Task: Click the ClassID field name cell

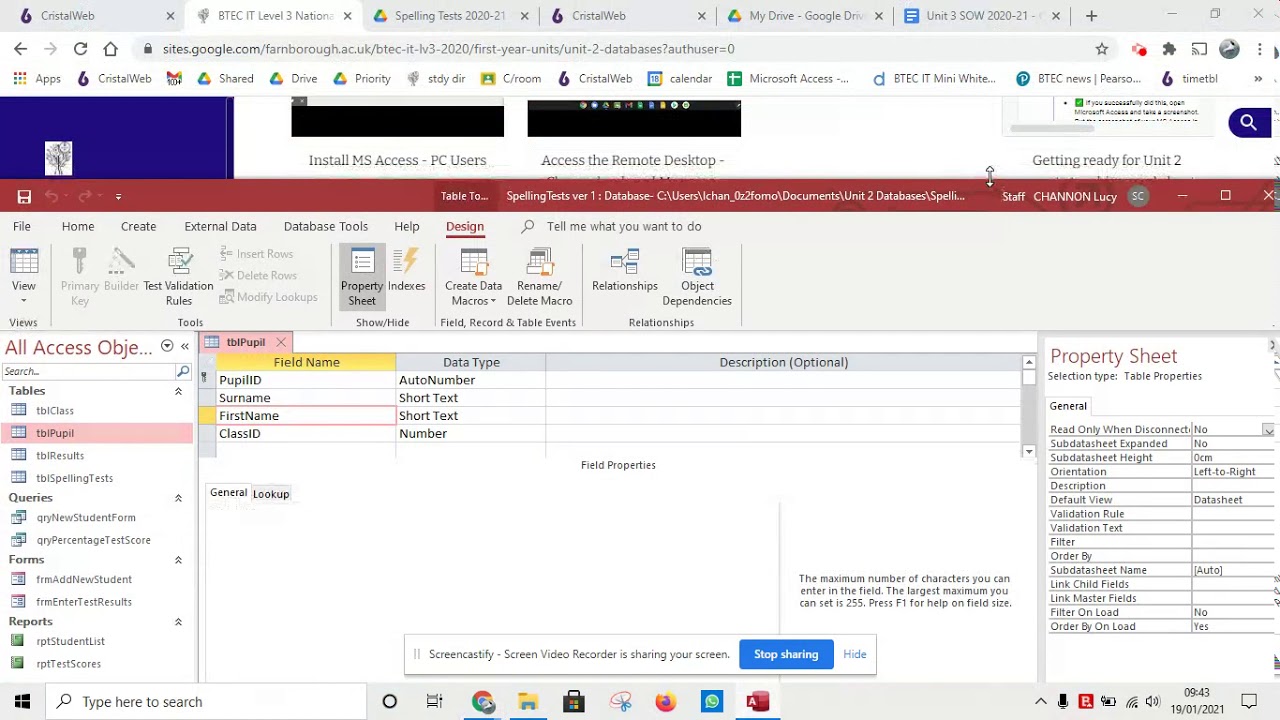Action: point(306,434)
